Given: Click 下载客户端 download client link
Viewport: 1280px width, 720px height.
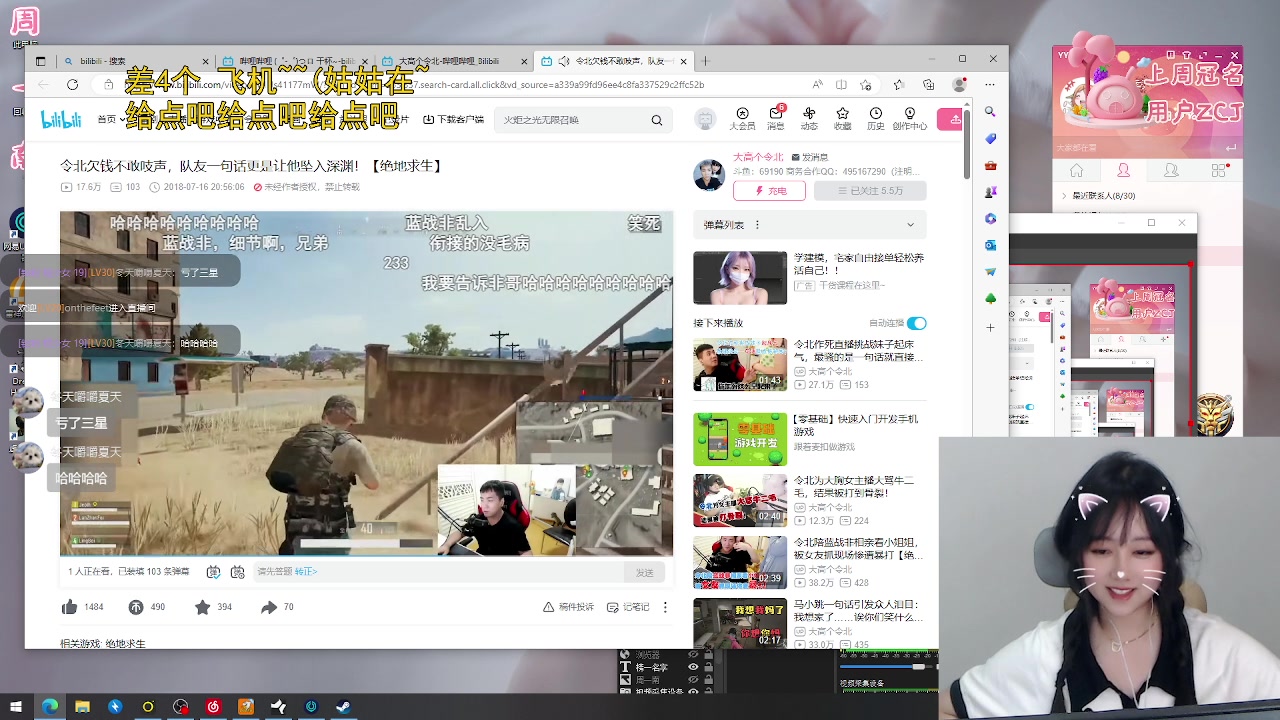Looking at the screenshot, I should coord(454,119).
